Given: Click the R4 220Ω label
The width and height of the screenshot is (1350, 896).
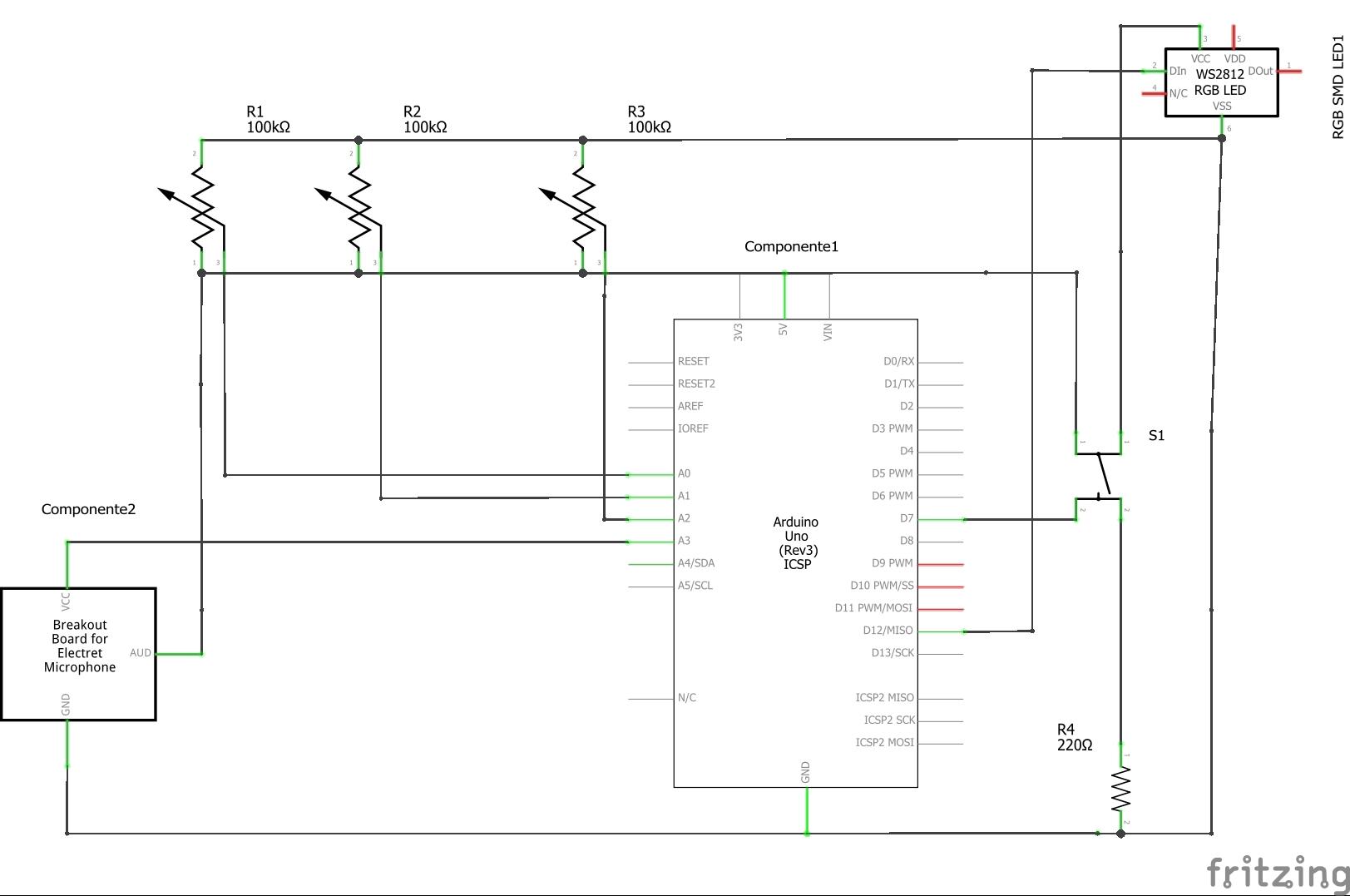Looking at the screenshot, I should pyautogui.click(x=1075, y=737).
